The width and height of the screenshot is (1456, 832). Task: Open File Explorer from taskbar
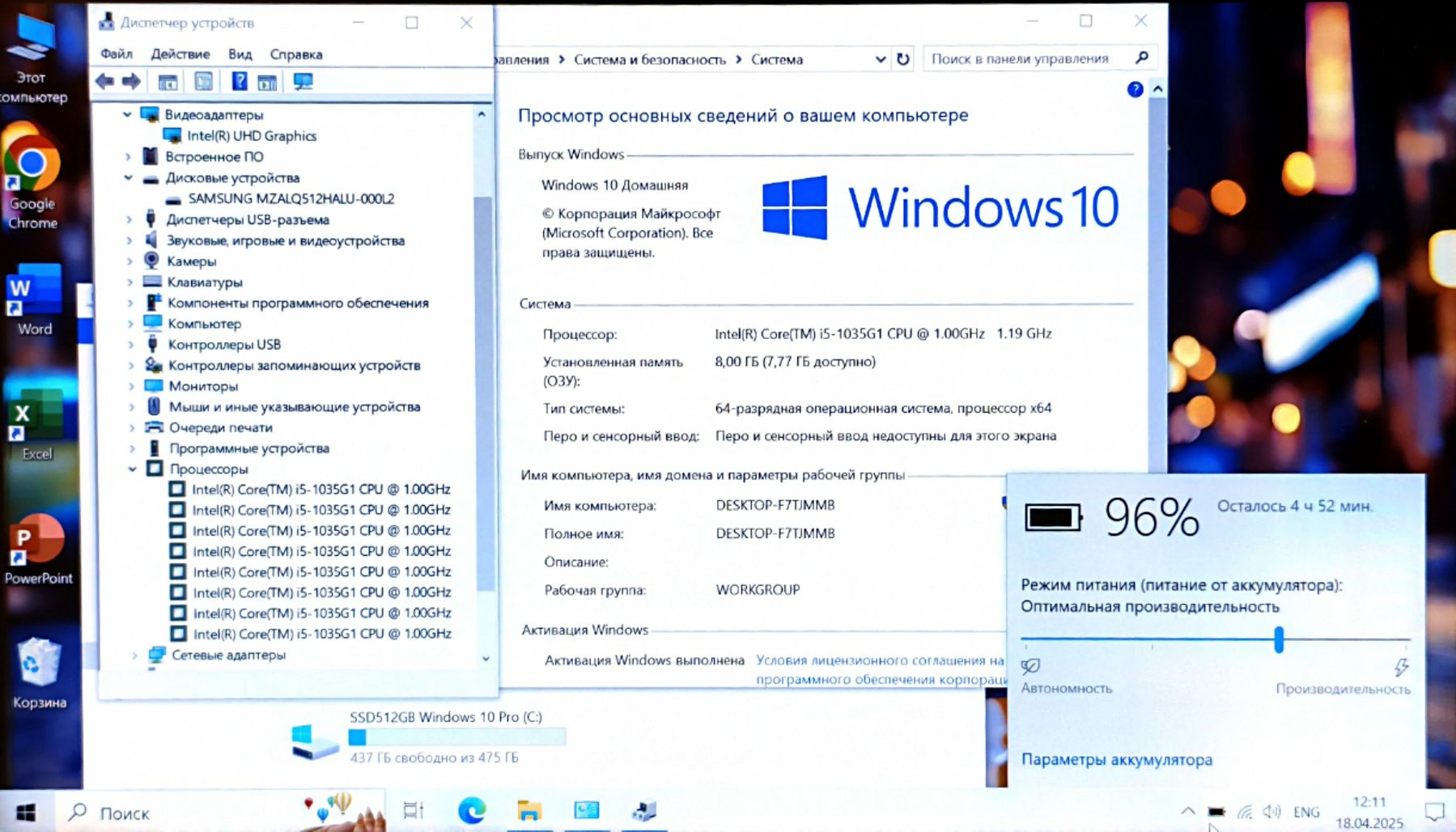click(528, 810)
